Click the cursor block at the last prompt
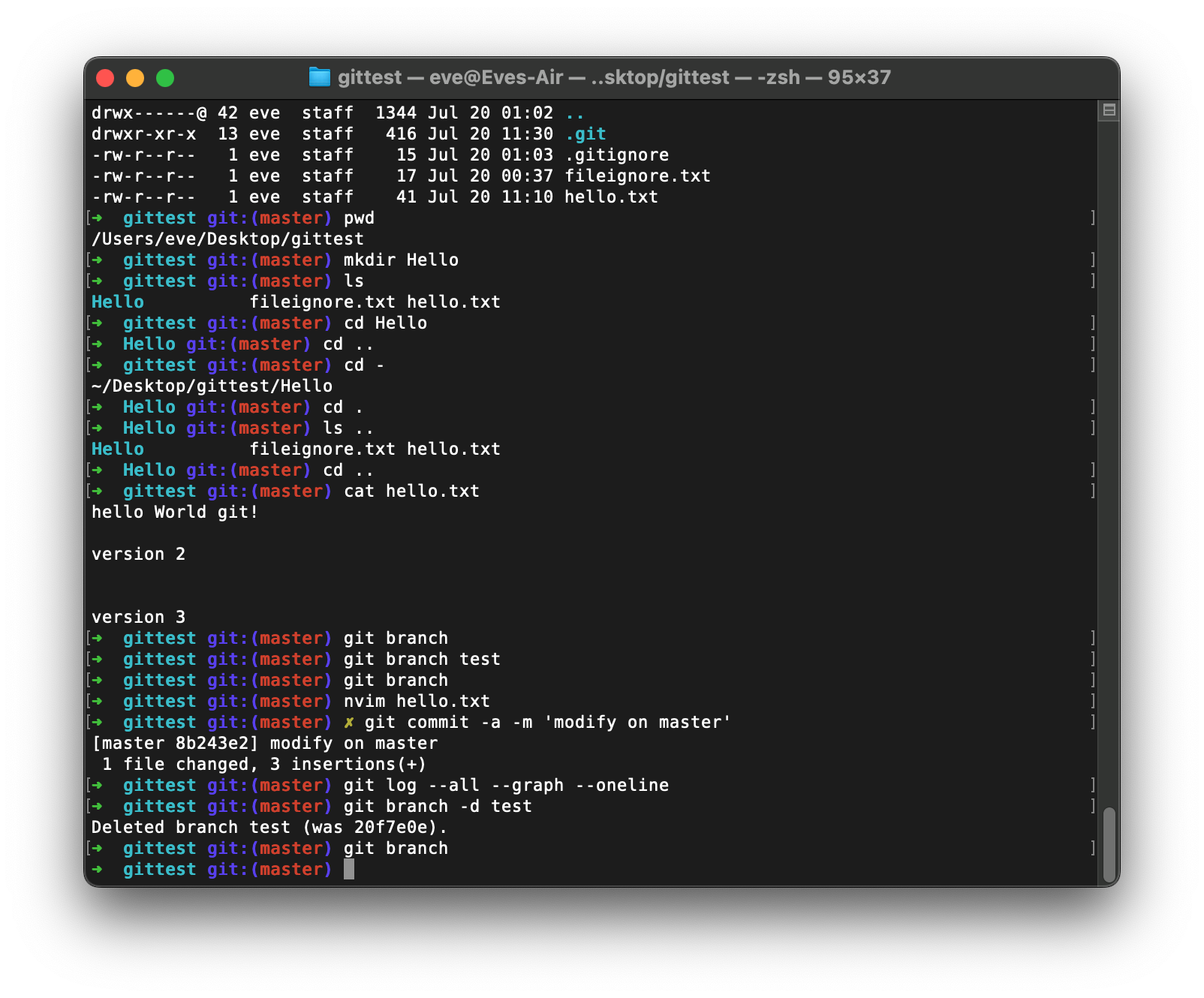 [x=349, y=869]
